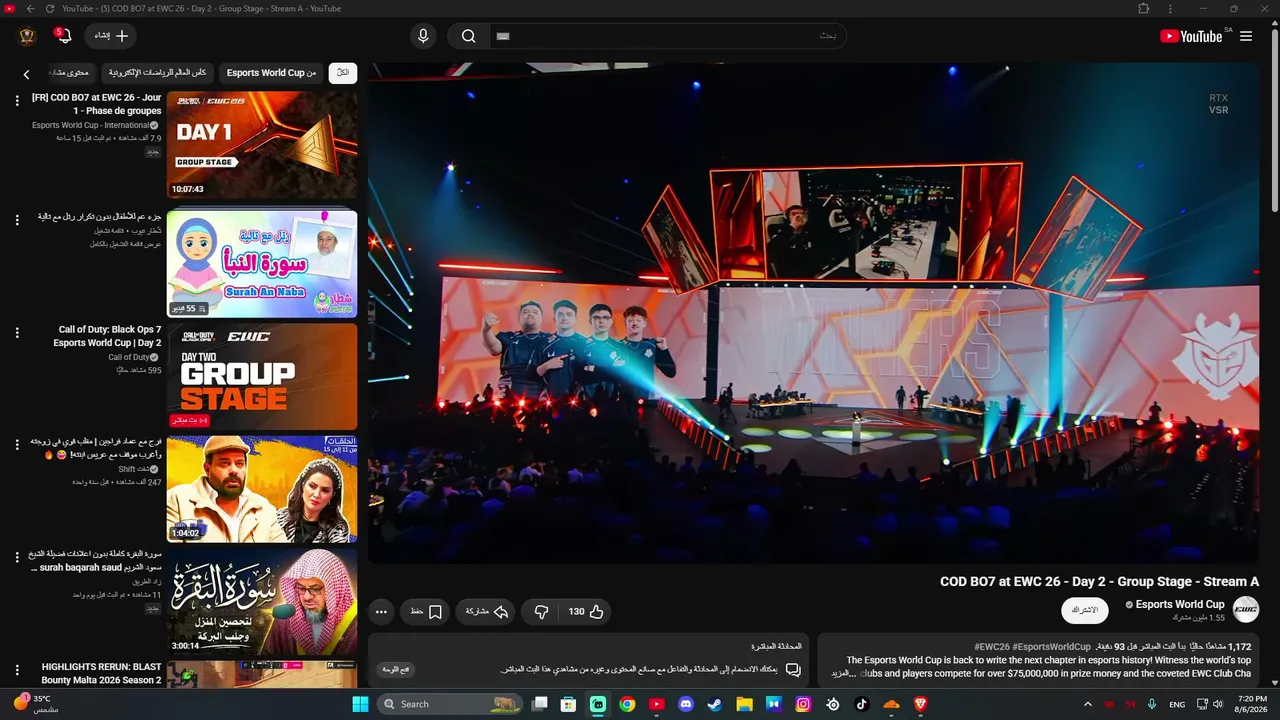Open the YouTube hamburger guide menu
This screenshot has width=1280, height=720.
[x=1246, y=36]
